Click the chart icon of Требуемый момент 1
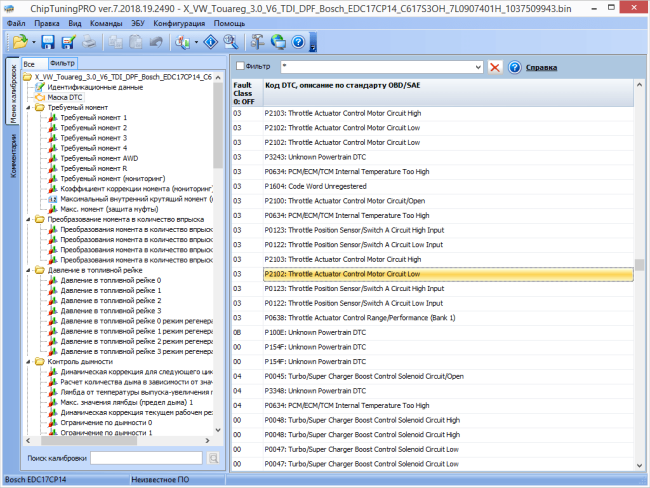Viewport: 650px width, 488px height. tap(53, 118)
